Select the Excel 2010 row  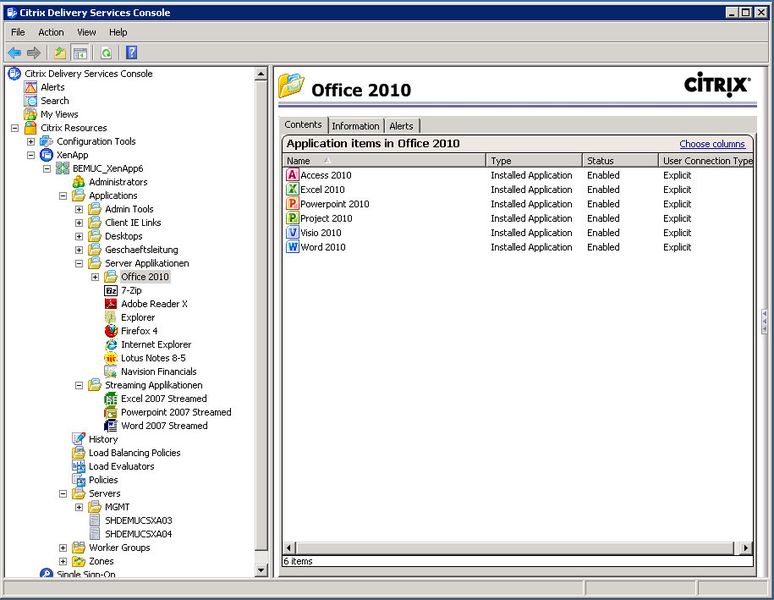click(x=518, y=189)
